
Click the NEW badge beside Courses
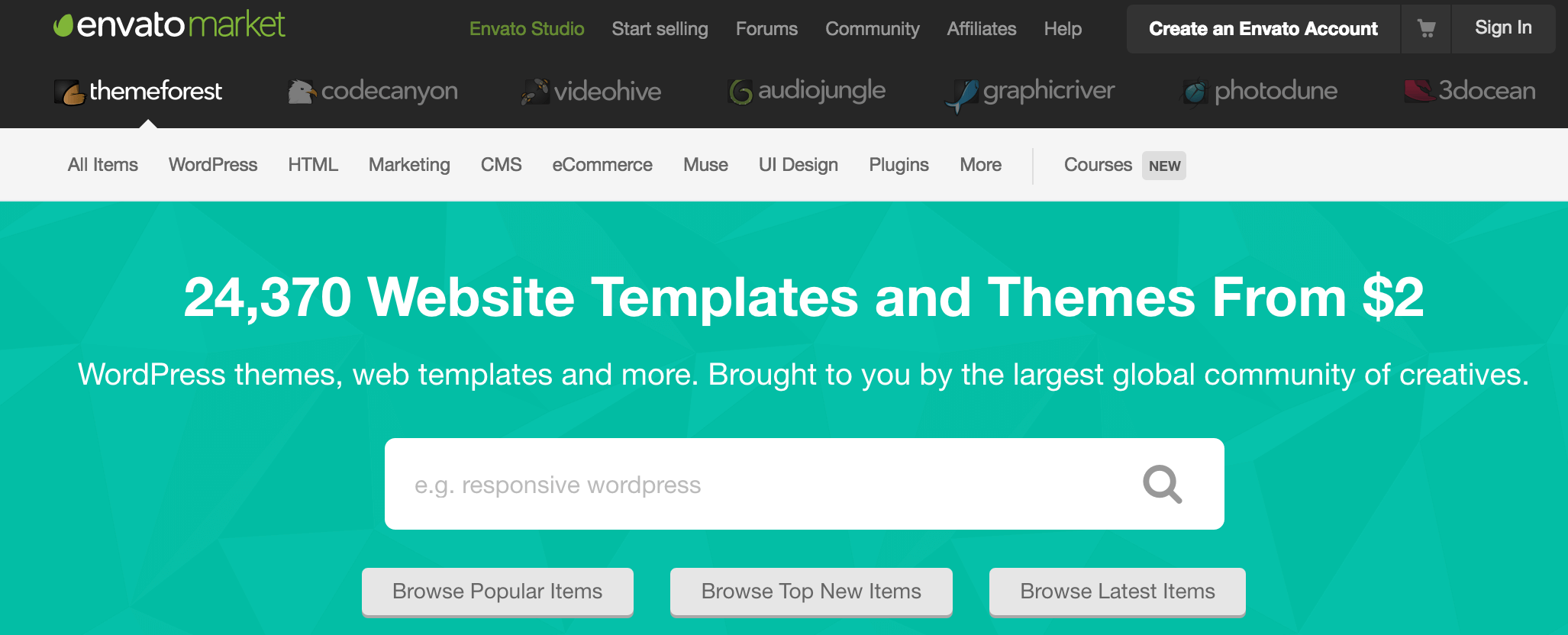pos(1164,166)
